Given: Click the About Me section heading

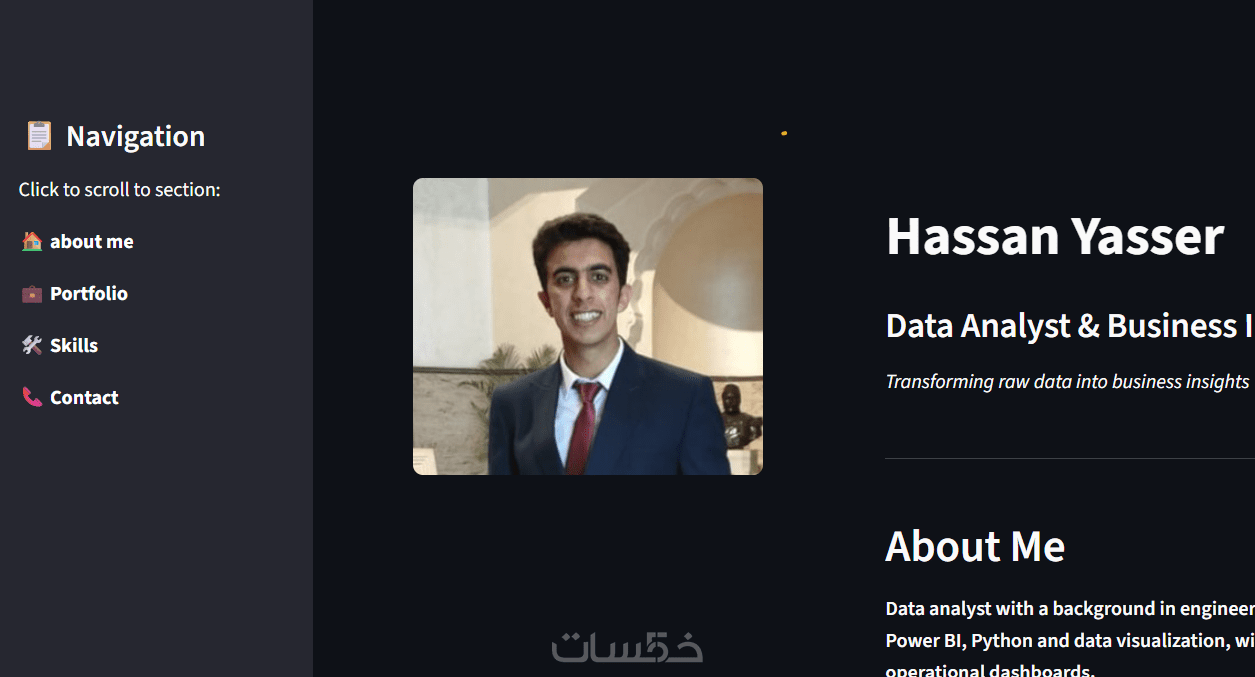Looking at the screenshot, I should click(975, 546).
